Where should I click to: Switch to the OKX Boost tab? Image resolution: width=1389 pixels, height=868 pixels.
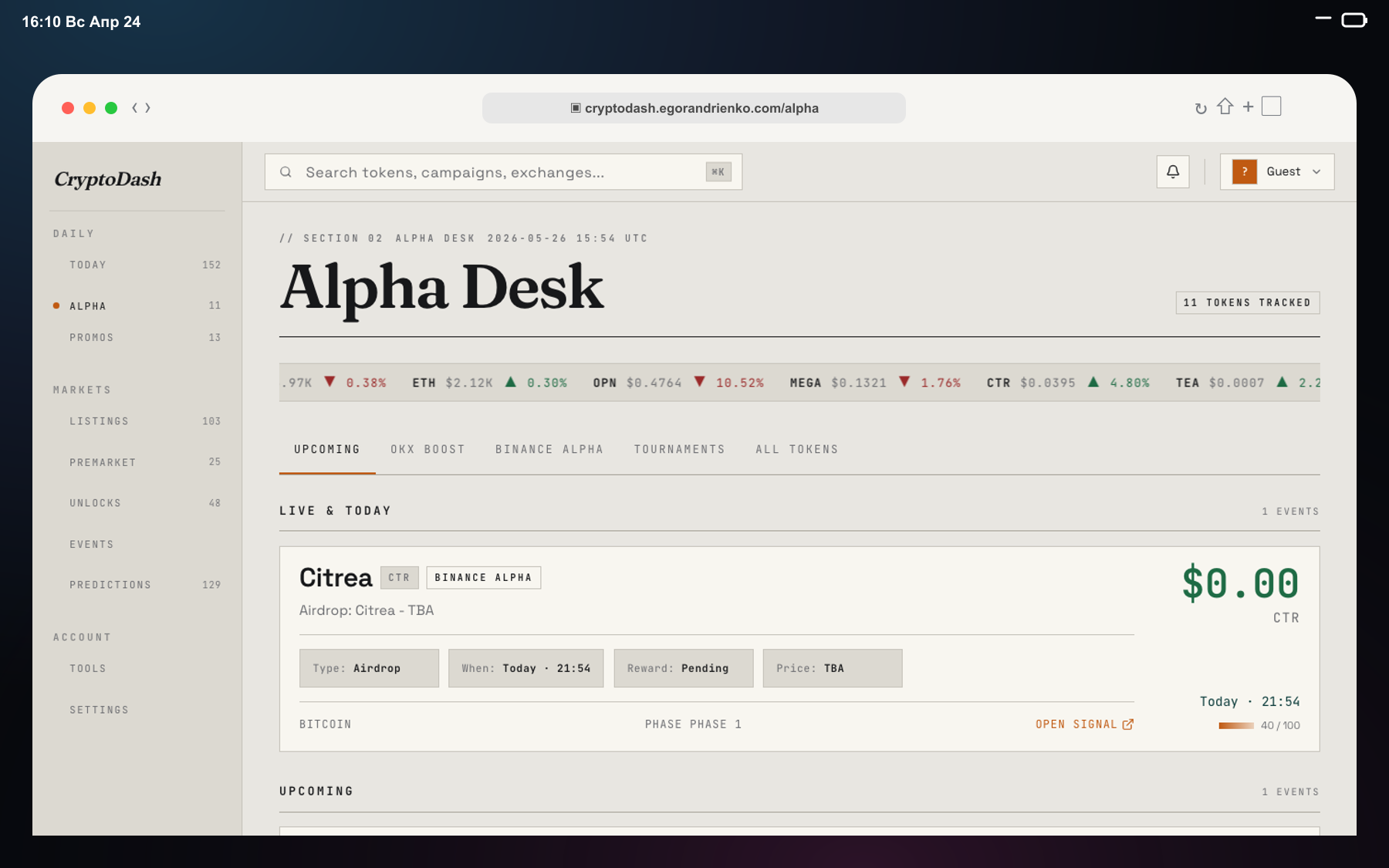tap(428, 449)
